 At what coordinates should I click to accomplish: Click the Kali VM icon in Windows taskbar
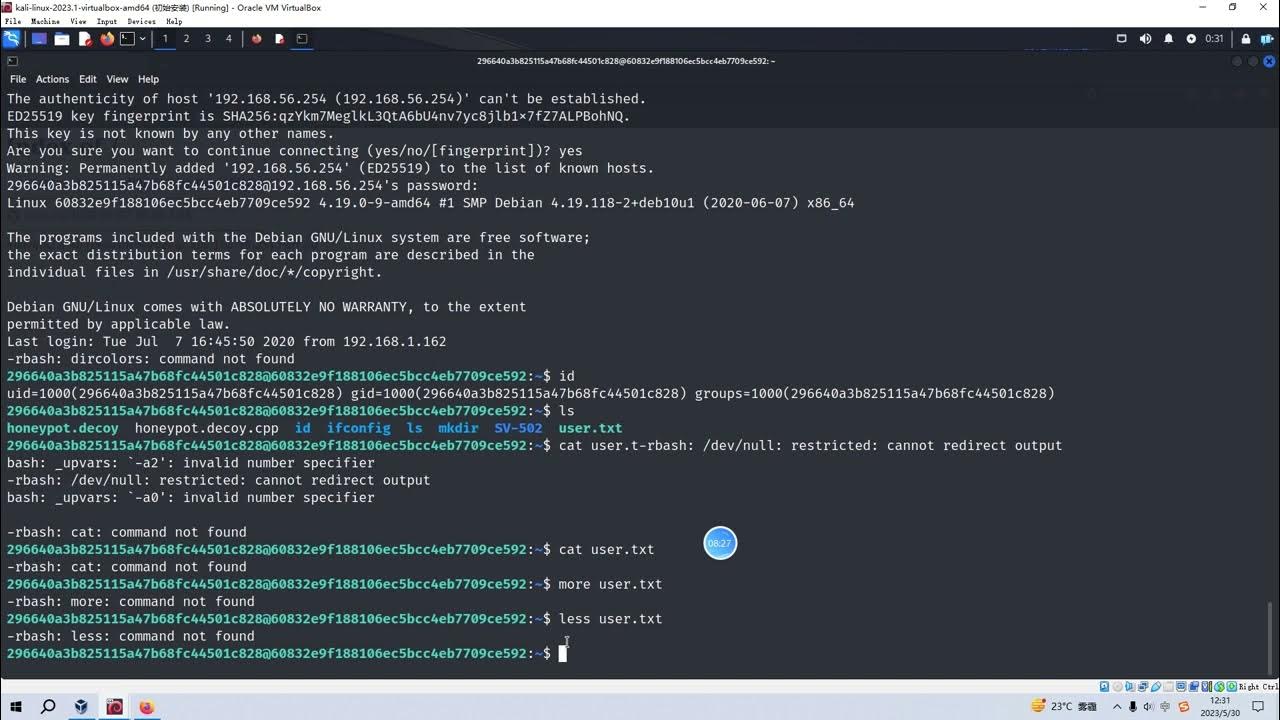(x=114, y=706)
